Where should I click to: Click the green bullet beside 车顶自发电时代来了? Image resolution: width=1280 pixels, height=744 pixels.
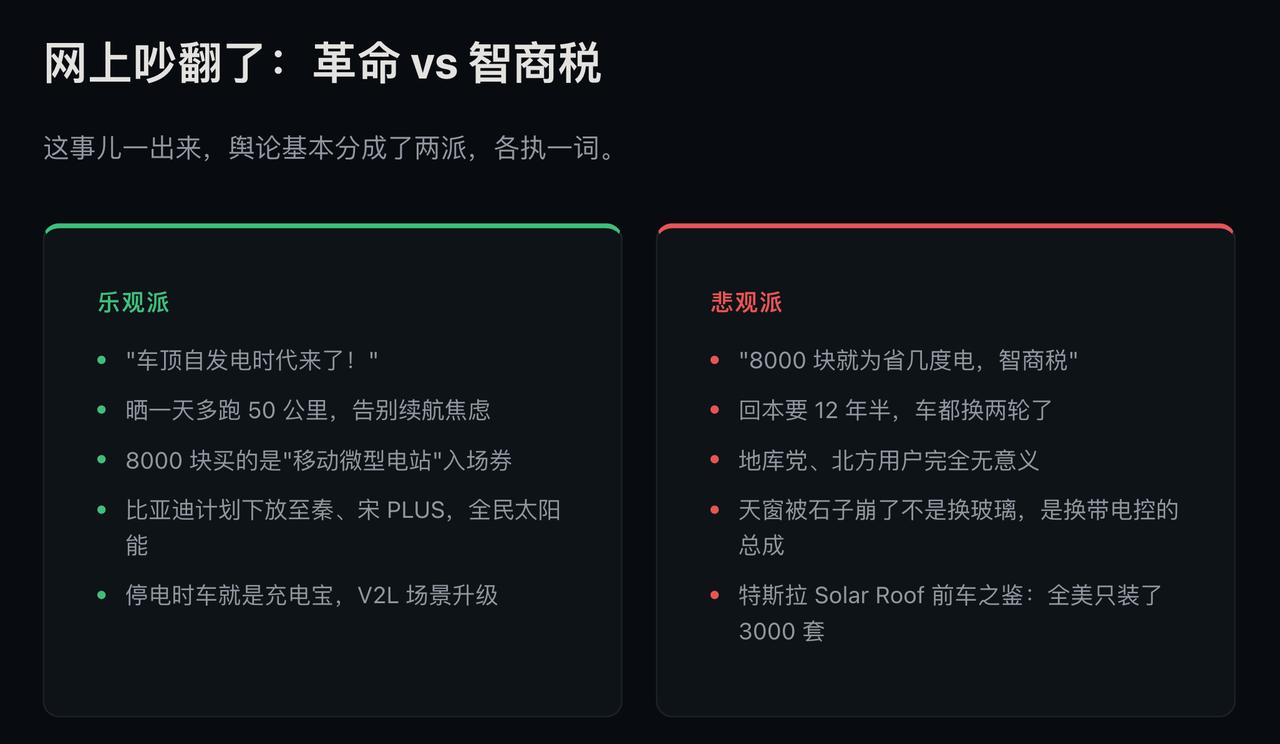pyautogui.click(x=101, y=359)
